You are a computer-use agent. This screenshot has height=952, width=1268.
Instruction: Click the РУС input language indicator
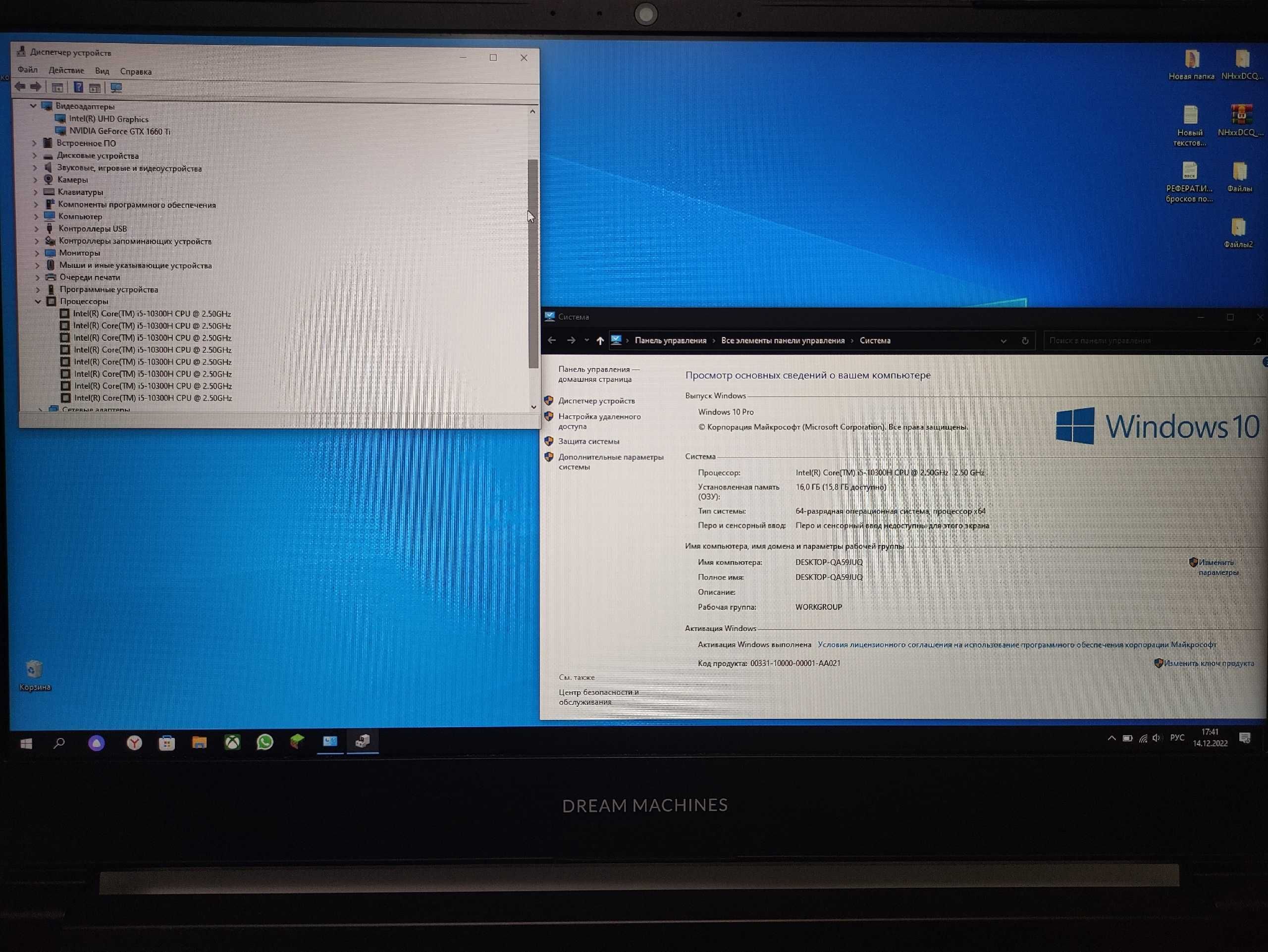(1177, 738)
